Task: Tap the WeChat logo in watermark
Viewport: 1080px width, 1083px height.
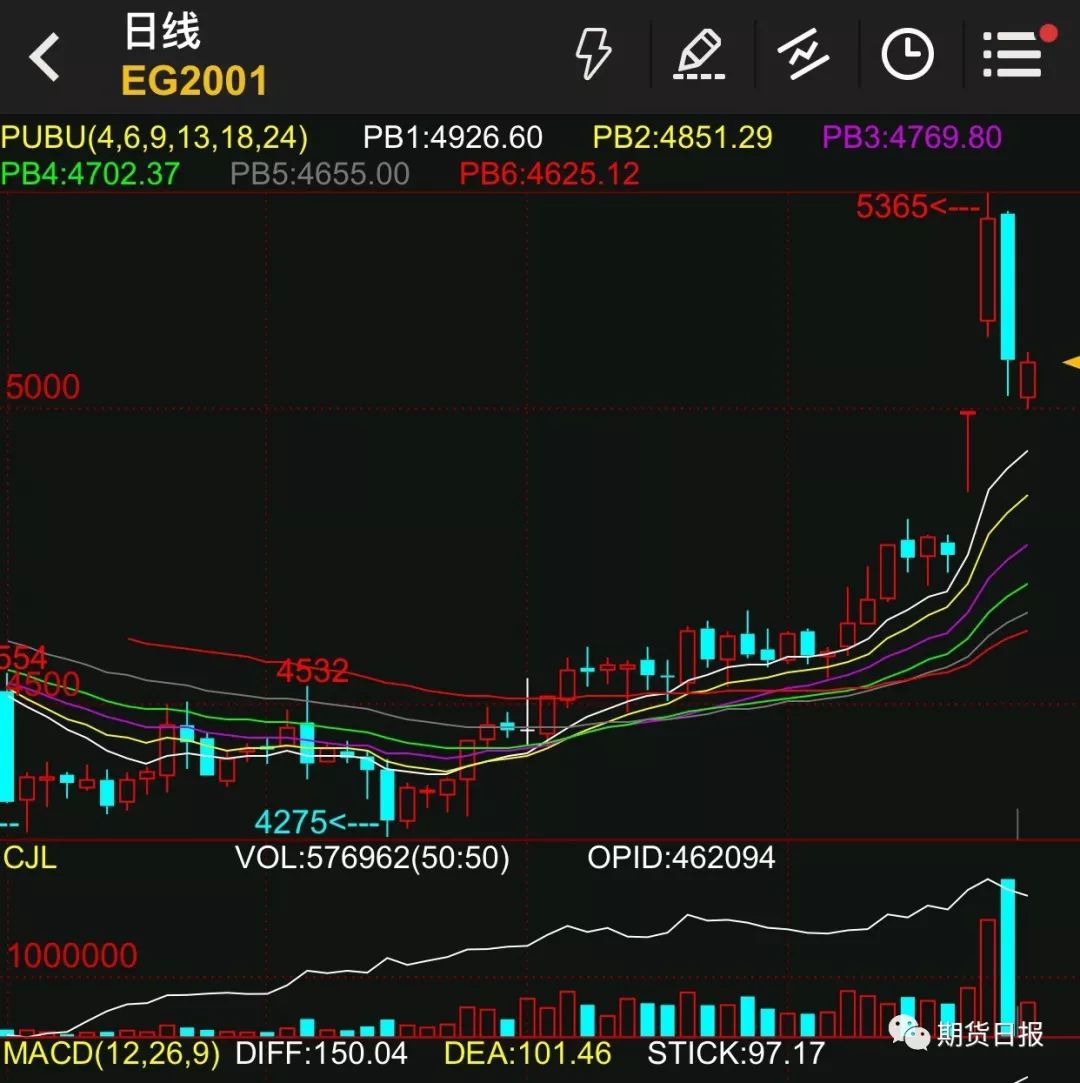Action: click(909, 1031)
